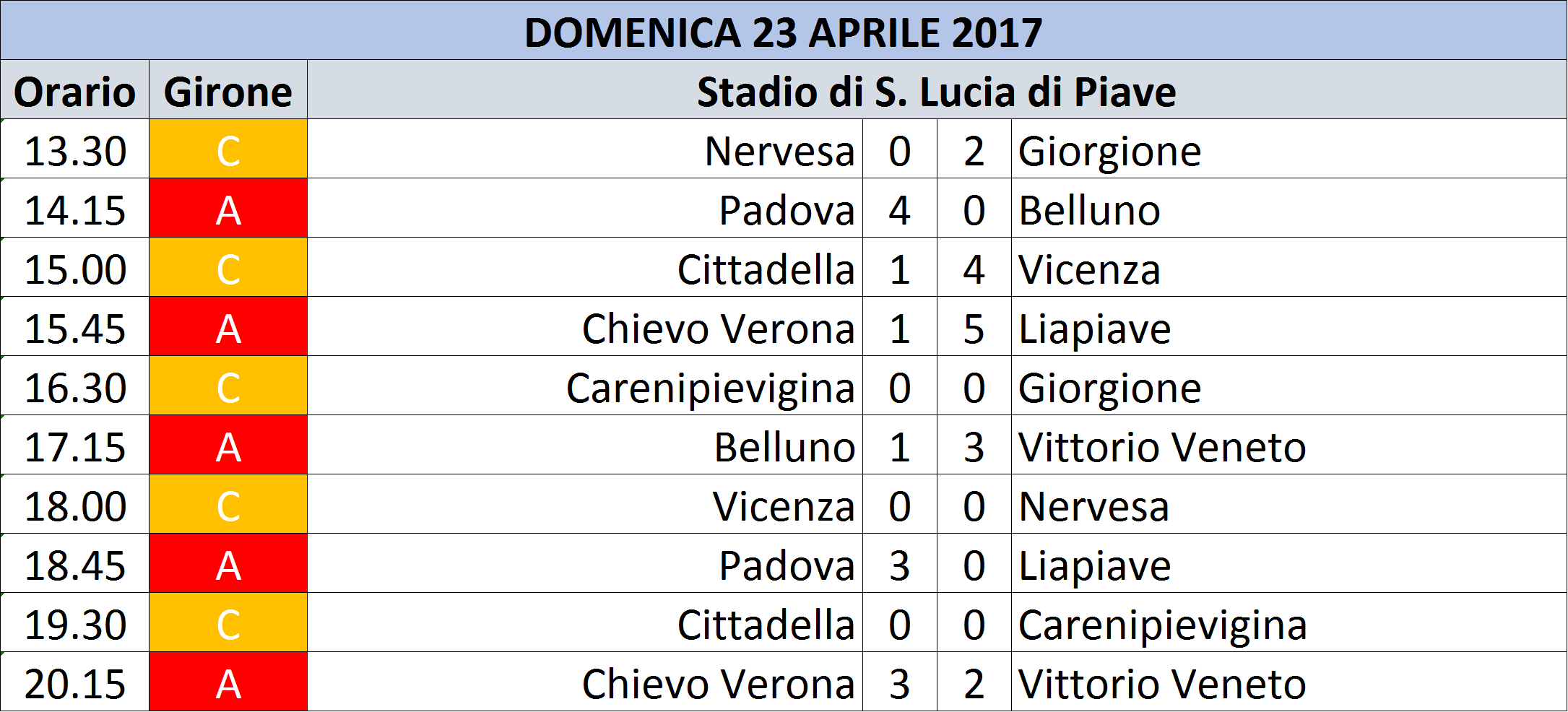The height and width of the screenshot is (712, 1568).
Task: Click the Orario column header
Action: click(x=75, y=90)
